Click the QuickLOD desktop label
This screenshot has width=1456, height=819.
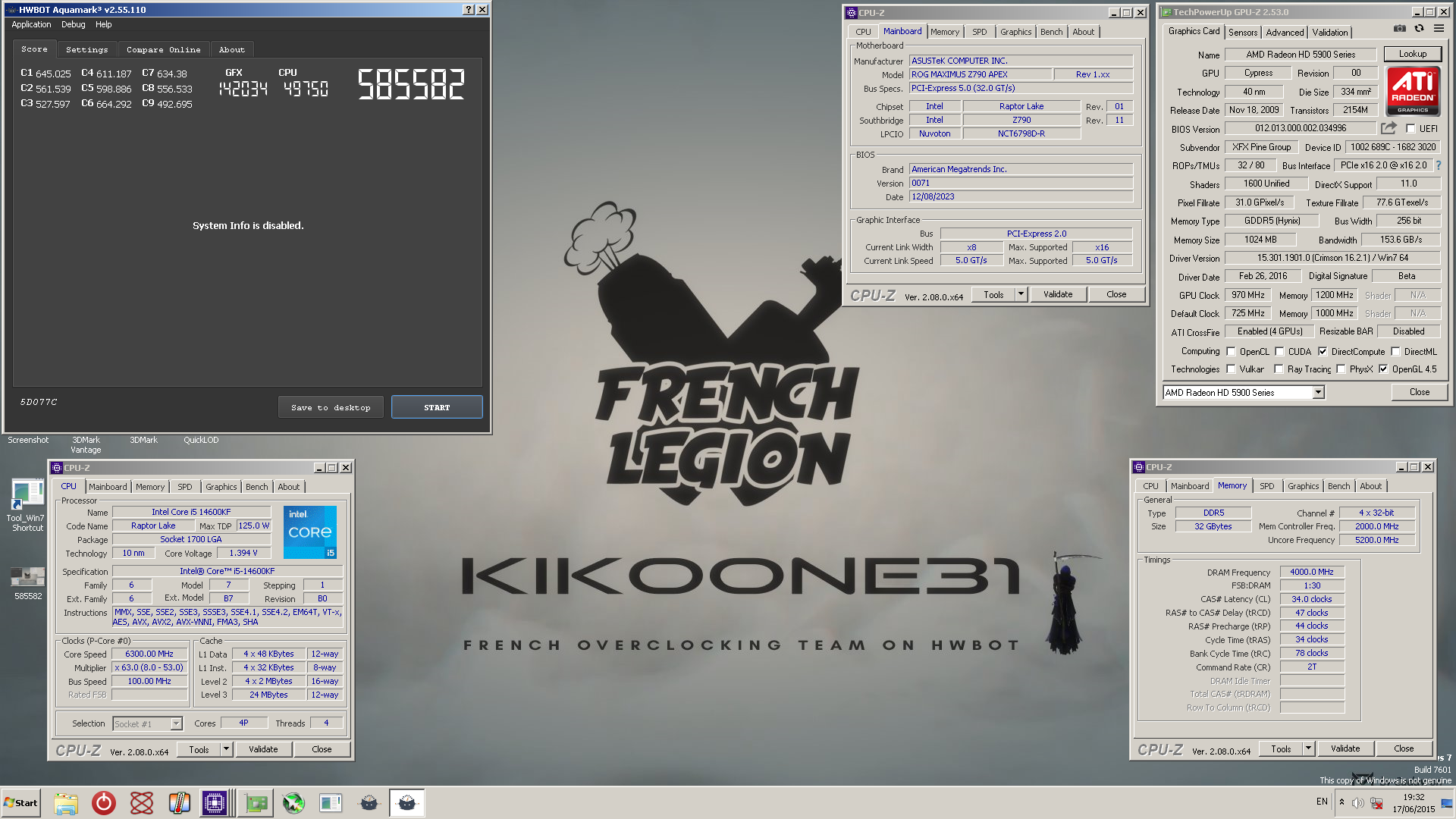(x=201, y=441)
